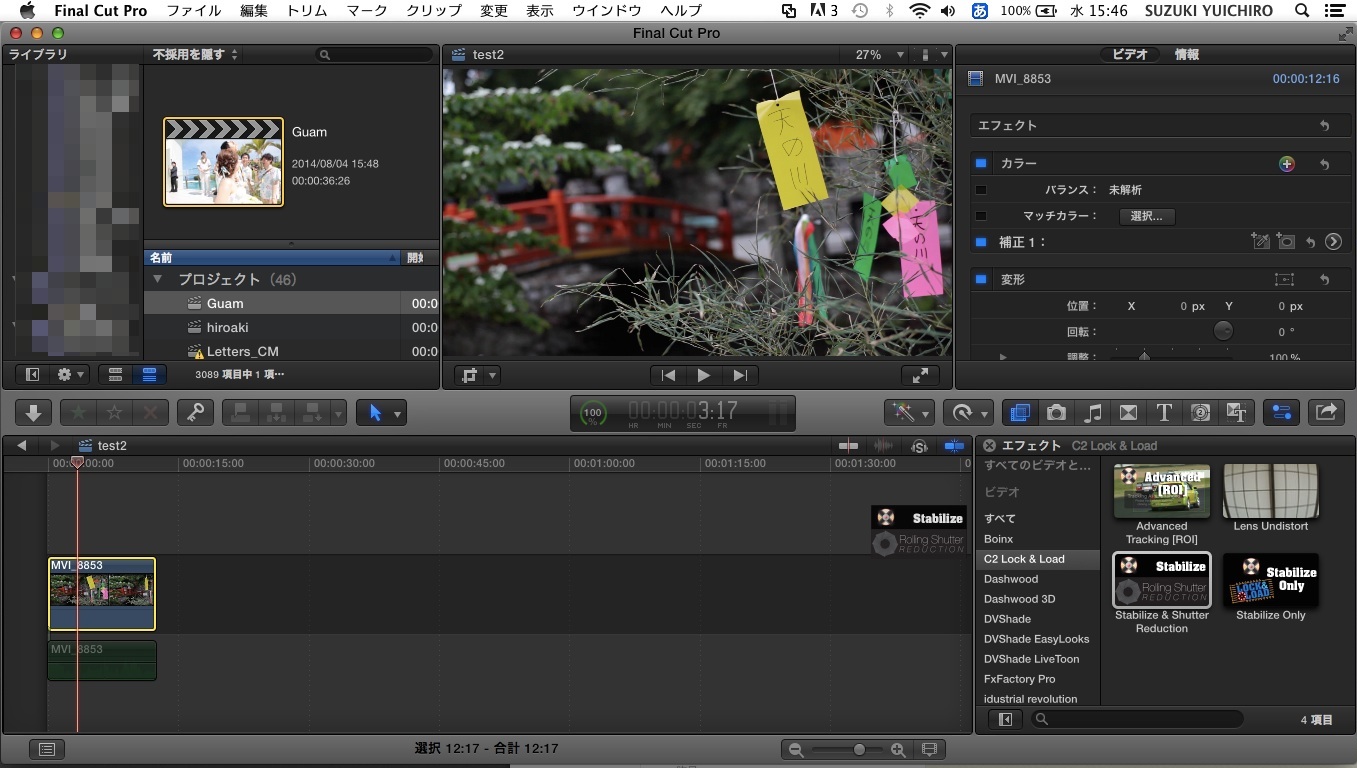Click the Unrate outline star button
The image size is (1357, 768).
click(115, 412)
